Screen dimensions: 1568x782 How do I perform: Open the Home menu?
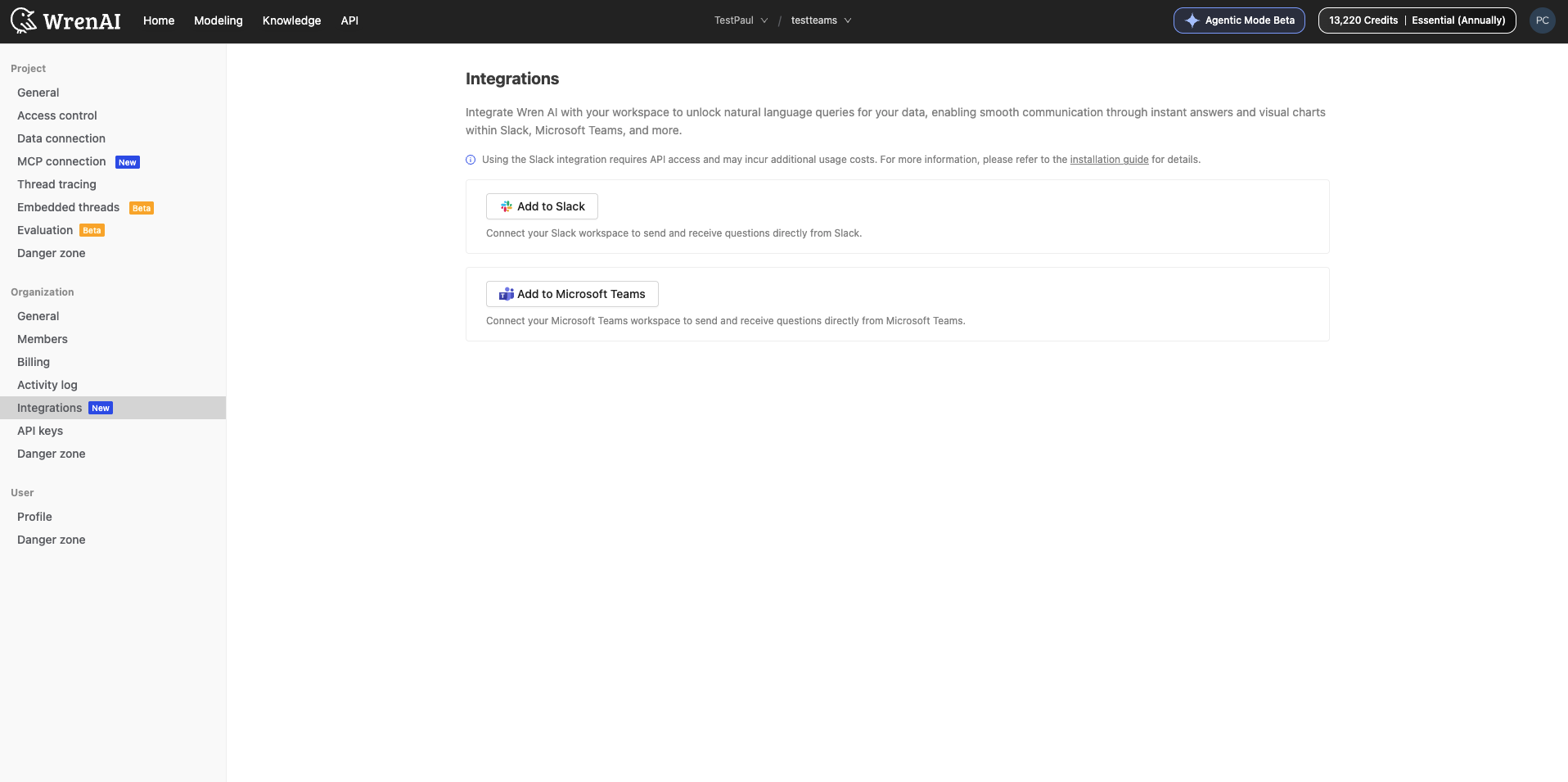coord(159,20)
